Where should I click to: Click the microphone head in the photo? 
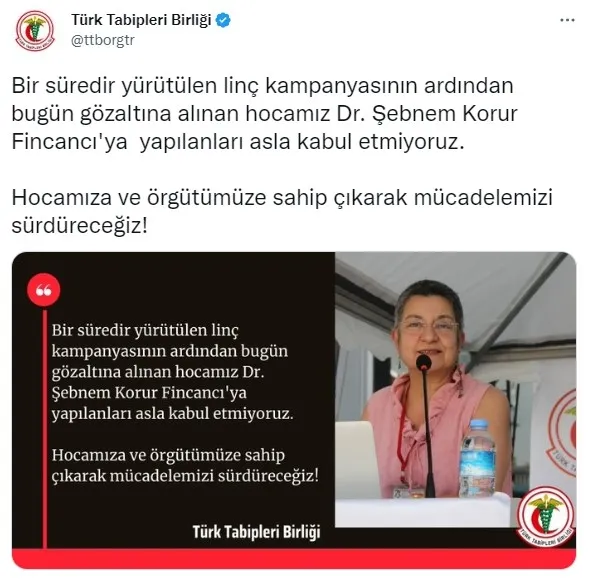pyautogui.click(x=424, y=362)
